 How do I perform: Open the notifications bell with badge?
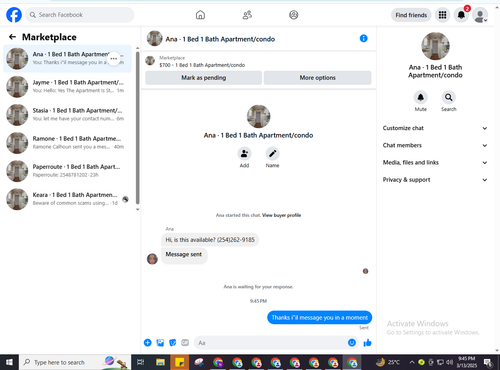(x=461, y=15)
